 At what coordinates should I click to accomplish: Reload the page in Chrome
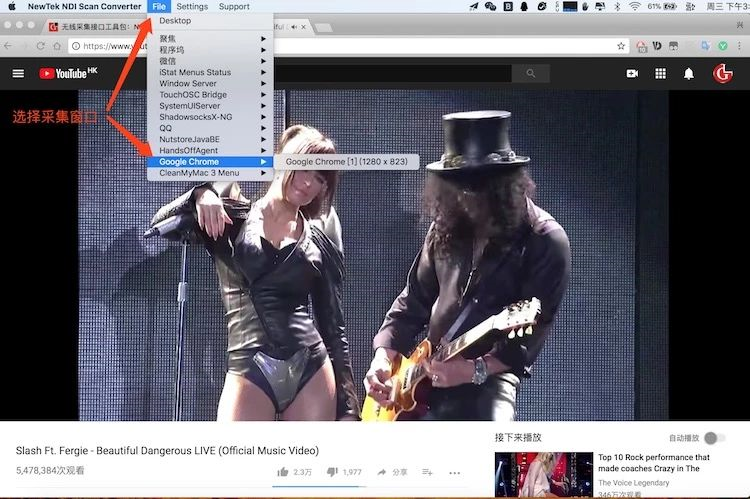(41, 46)
